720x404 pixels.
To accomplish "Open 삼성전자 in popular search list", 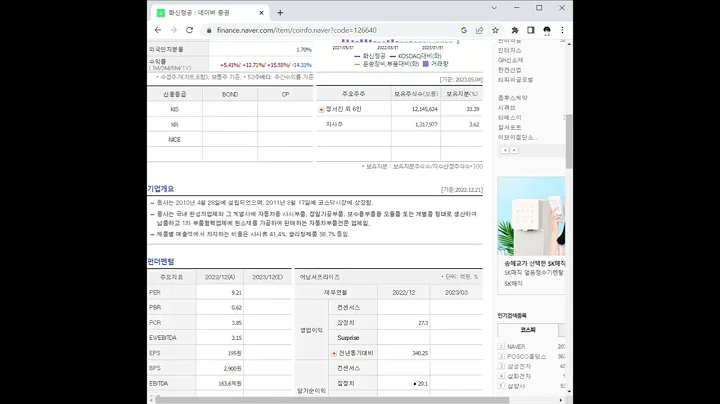I will 519,366.
